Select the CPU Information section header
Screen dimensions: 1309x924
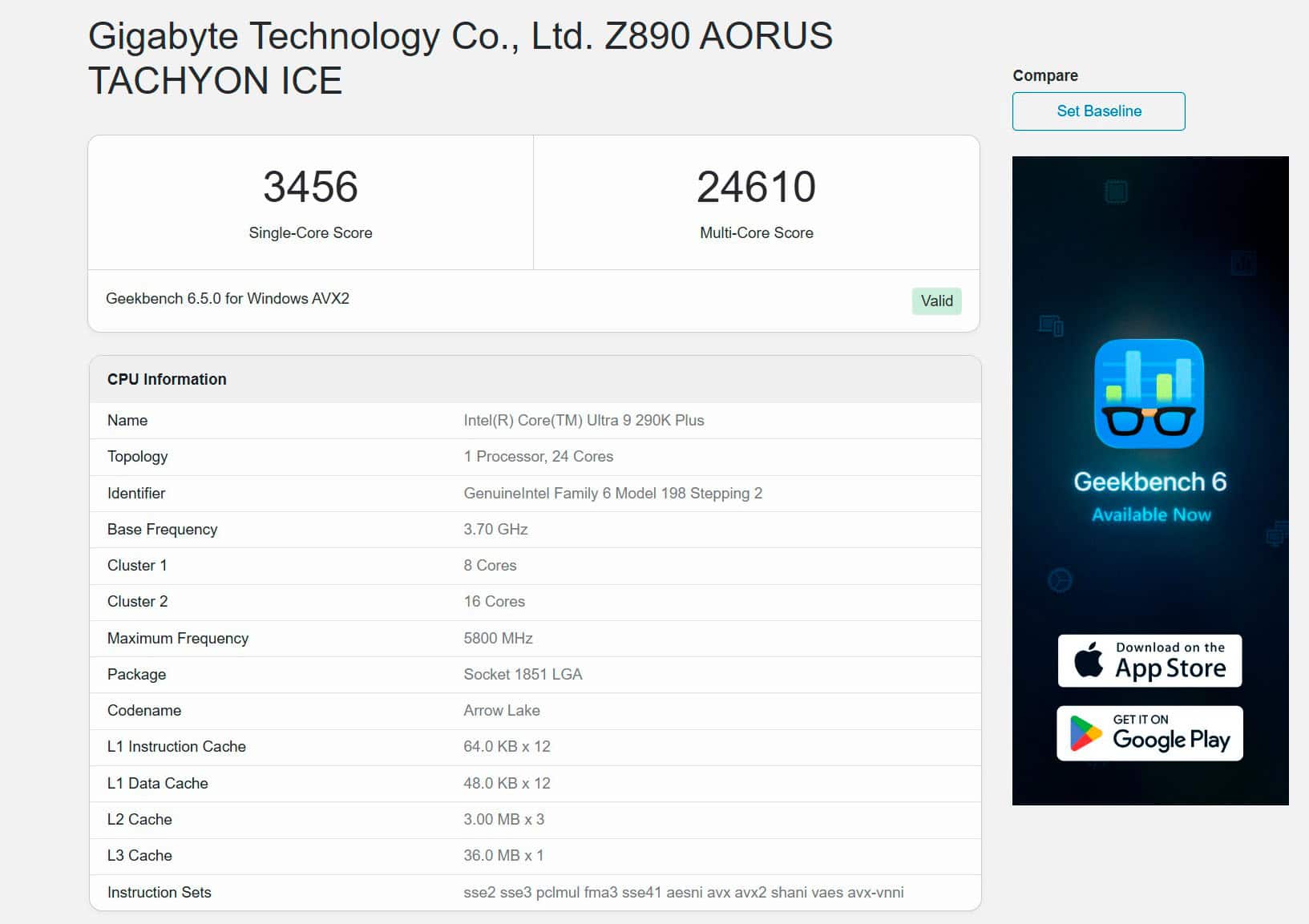[166, 379]
